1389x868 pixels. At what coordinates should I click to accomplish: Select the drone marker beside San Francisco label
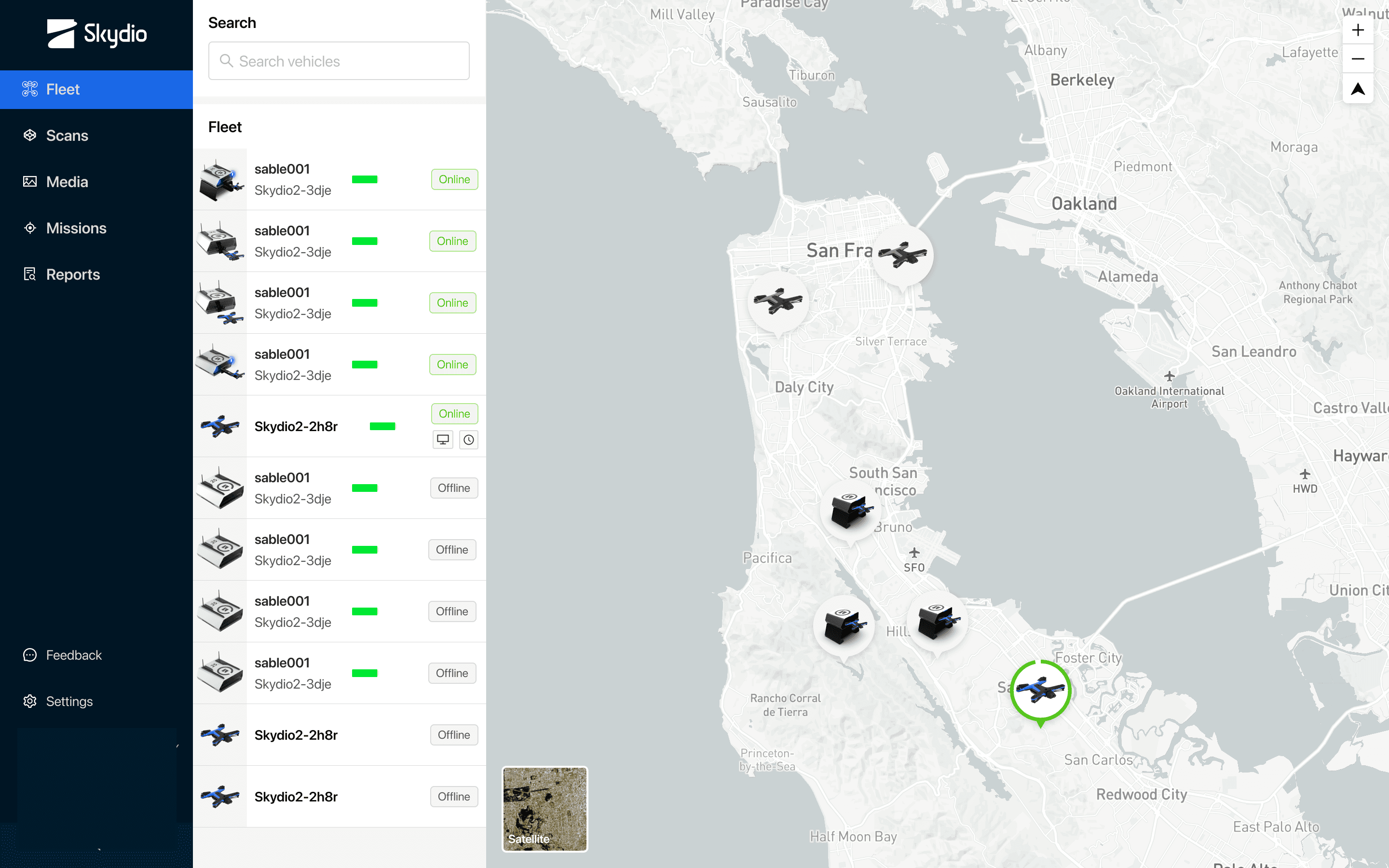903,255
